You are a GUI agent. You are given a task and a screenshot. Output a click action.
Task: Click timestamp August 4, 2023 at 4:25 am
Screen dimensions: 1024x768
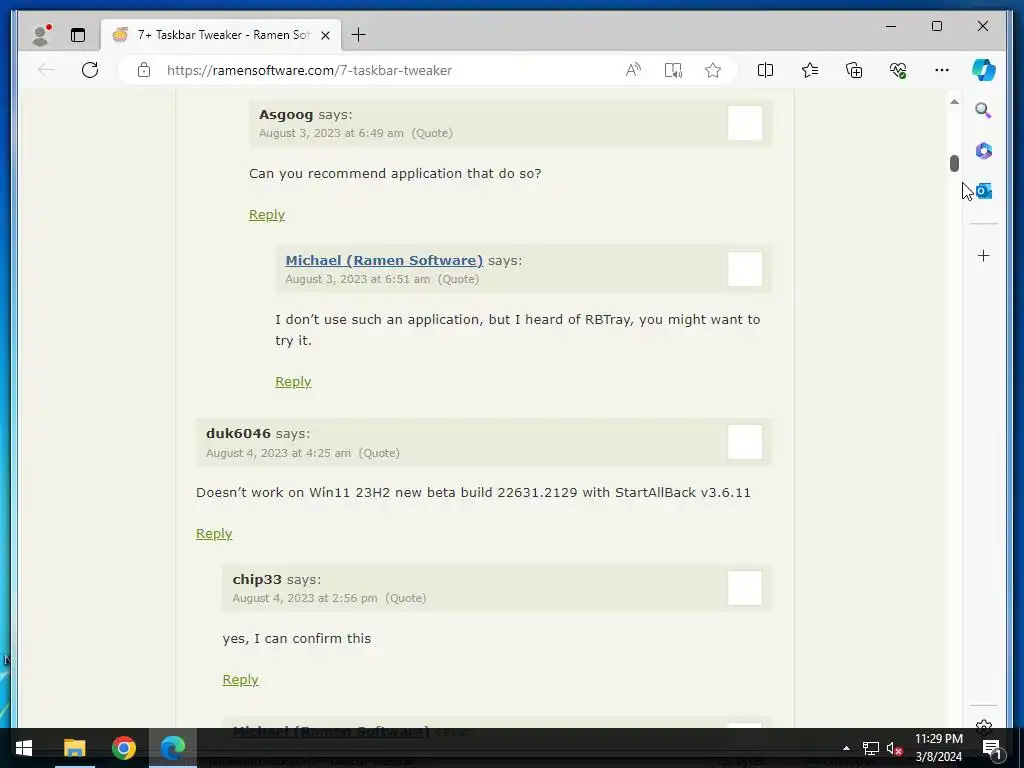click(x=278, y=453)
